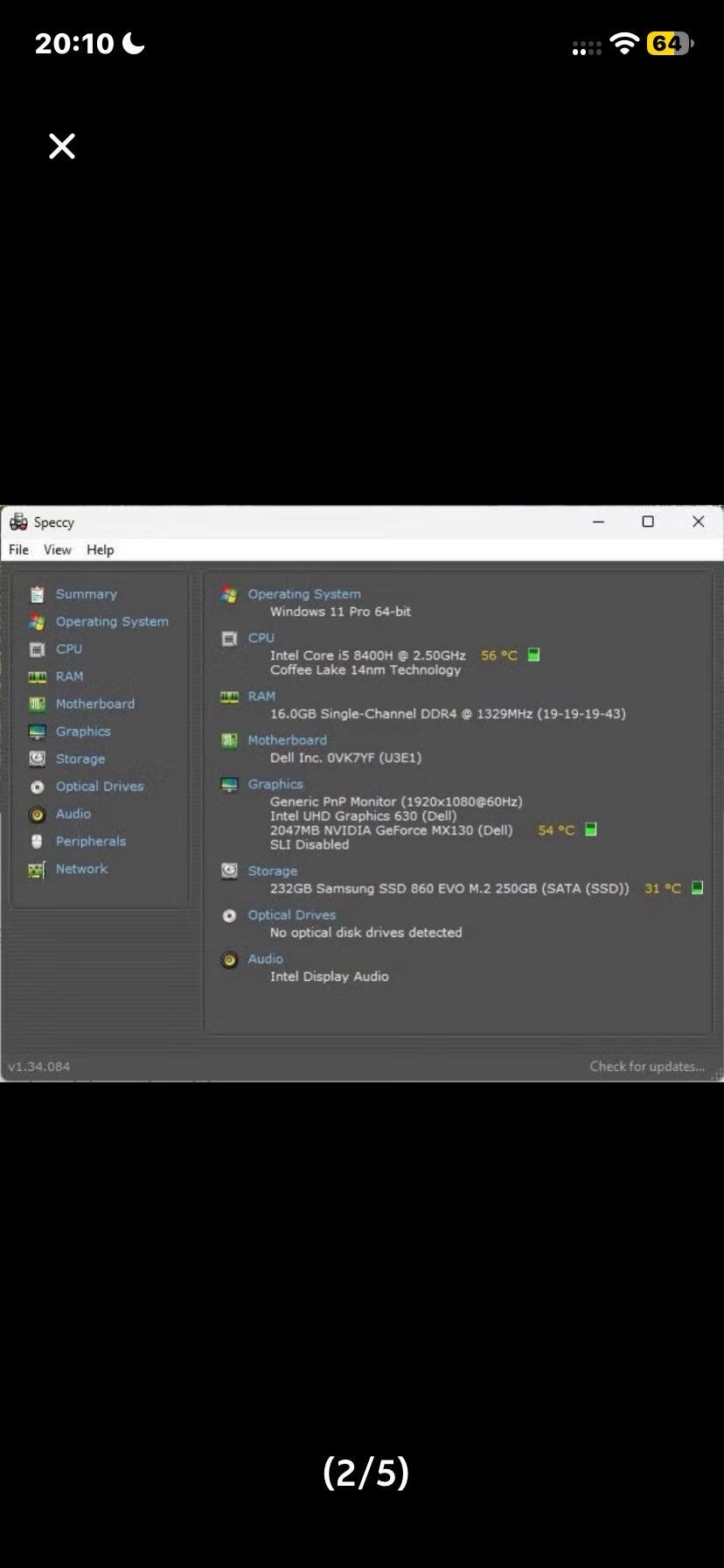Click the "Intel Display Audio" text
The height and width of the screenshot is (1568, 724).
tap(329, 976)
